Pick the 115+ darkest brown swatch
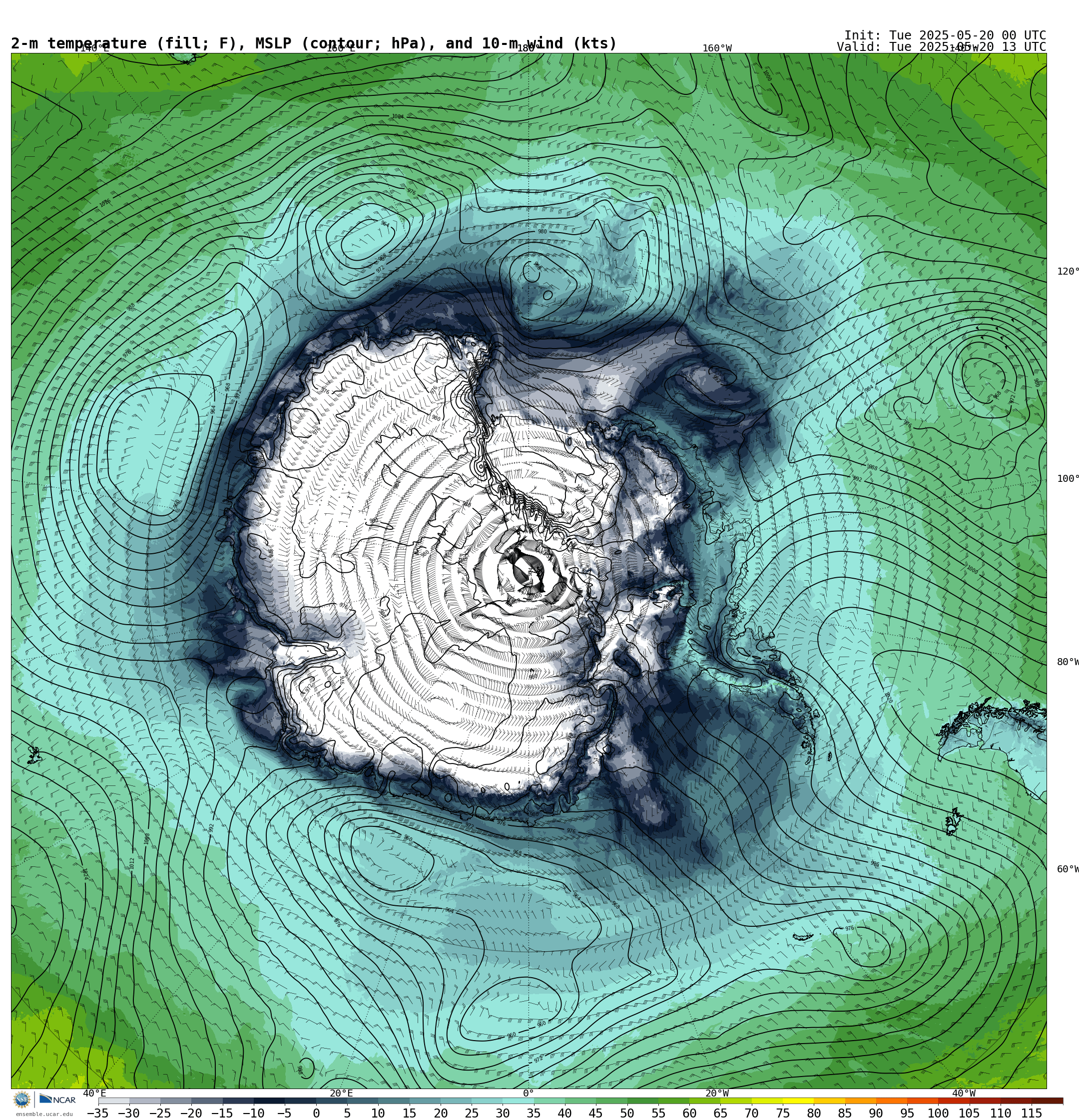Viewport: 1079px width, 1120px height. pyautogui.click(x=1048, y=1101)
